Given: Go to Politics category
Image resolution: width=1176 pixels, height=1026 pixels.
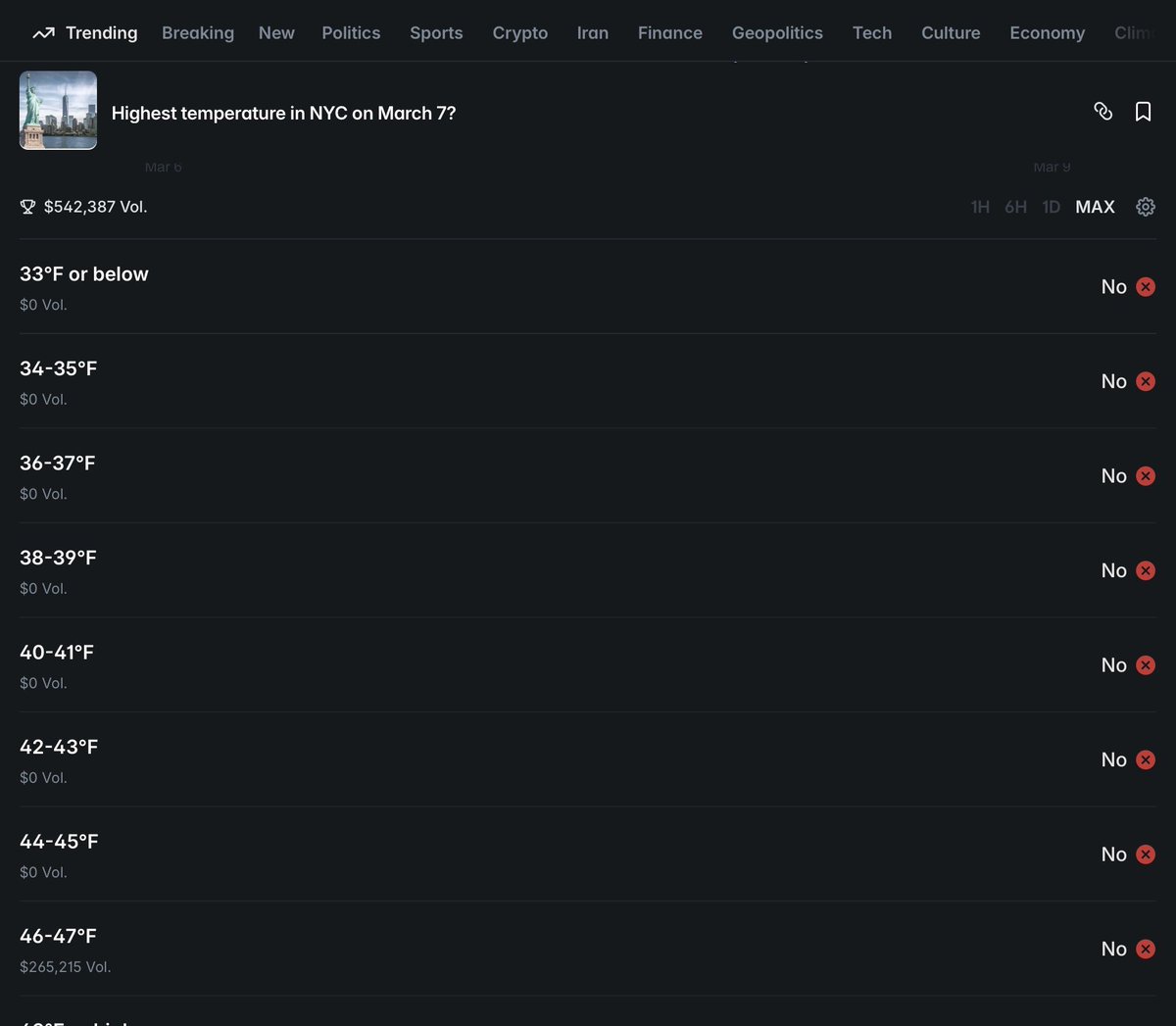Looking at the screenshot, I should [x=351, y=32].
